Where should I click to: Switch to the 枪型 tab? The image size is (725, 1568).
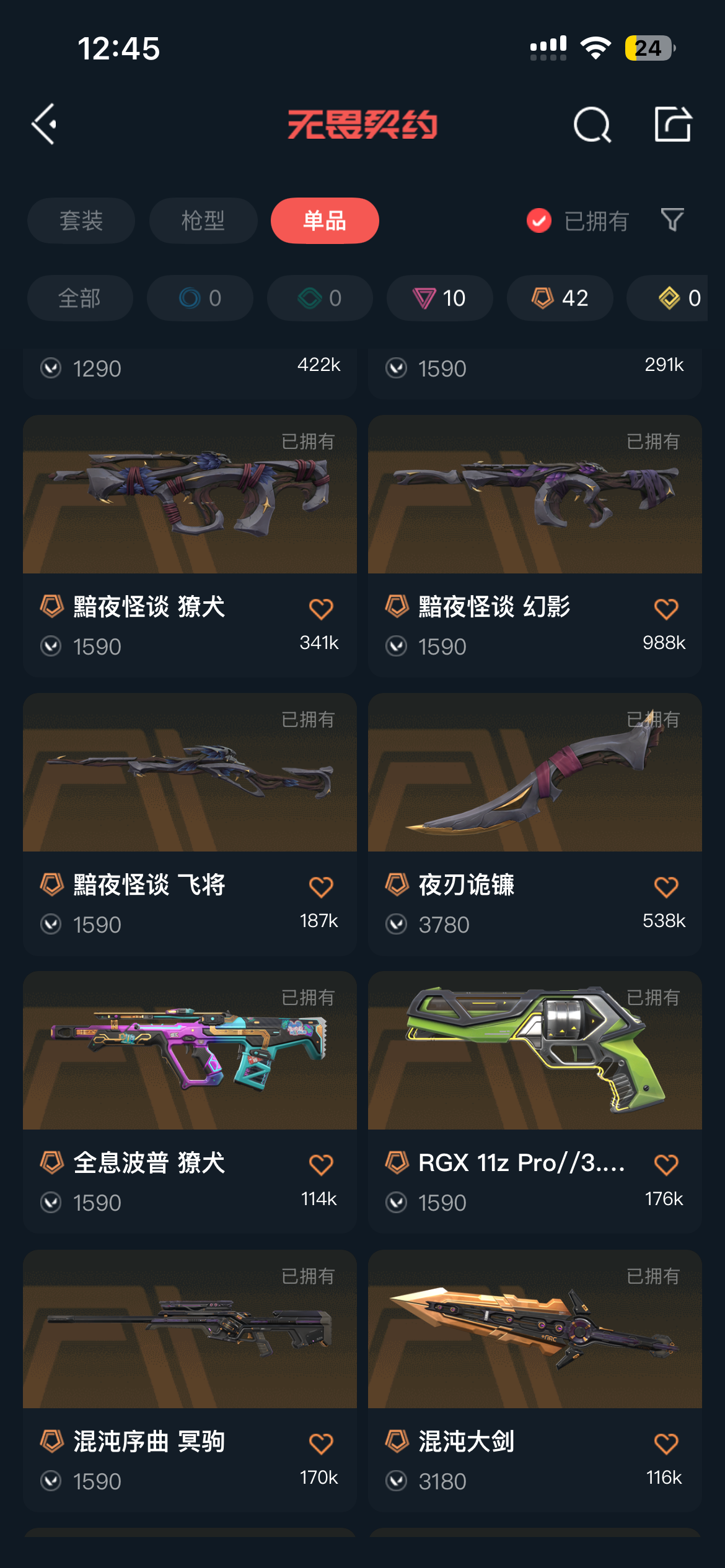[203, 220]
